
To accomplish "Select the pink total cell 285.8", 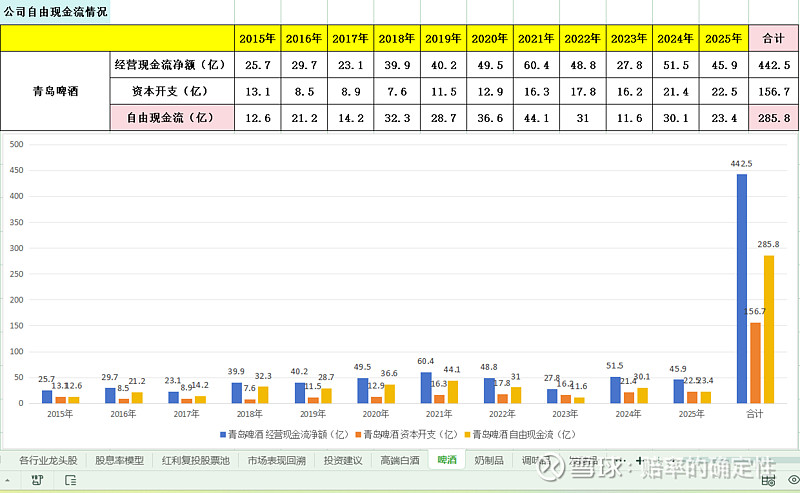I will (773, 118).
